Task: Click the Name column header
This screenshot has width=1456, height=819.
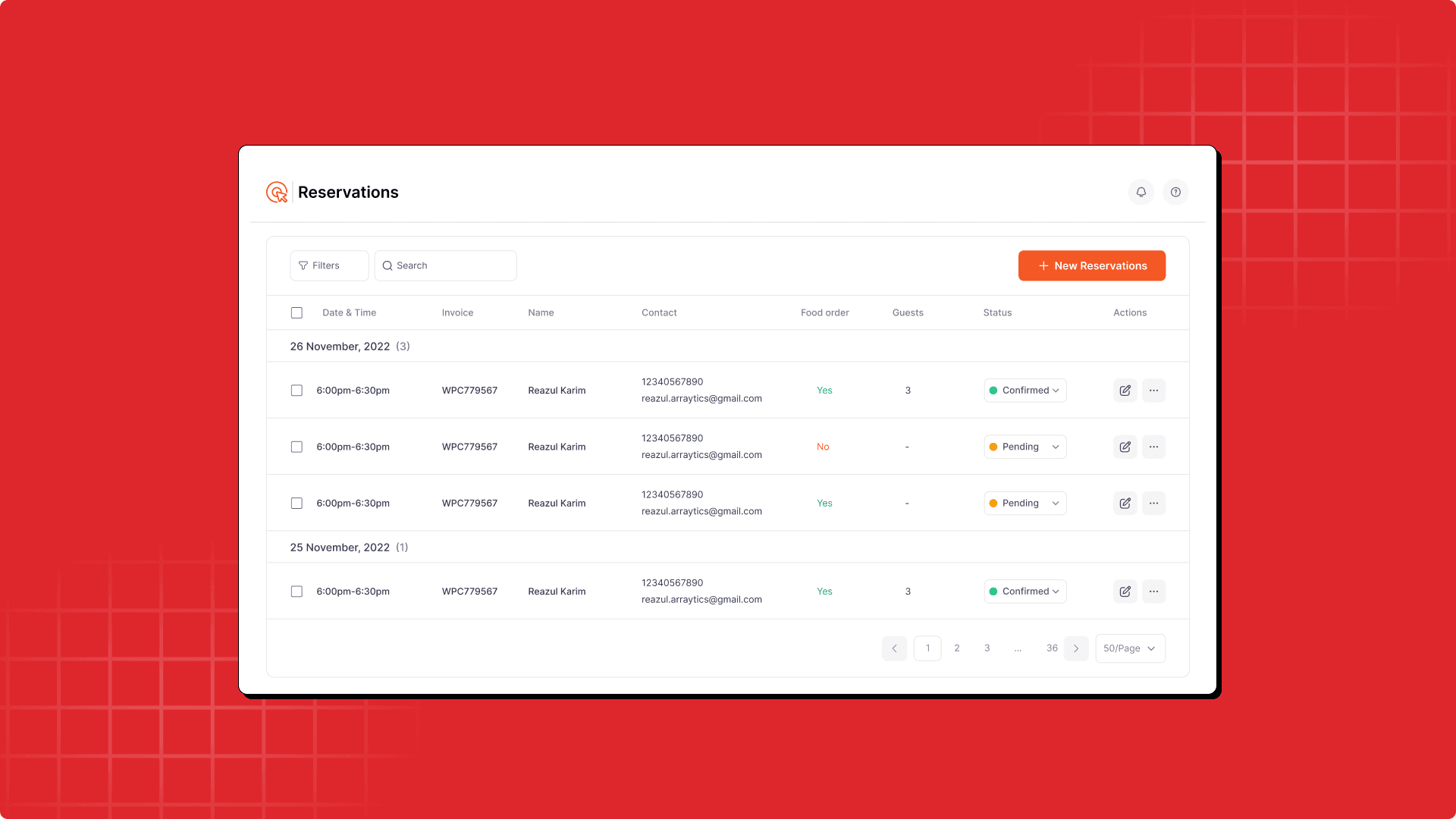Action: pyautogui.click(x=541, y=312)
